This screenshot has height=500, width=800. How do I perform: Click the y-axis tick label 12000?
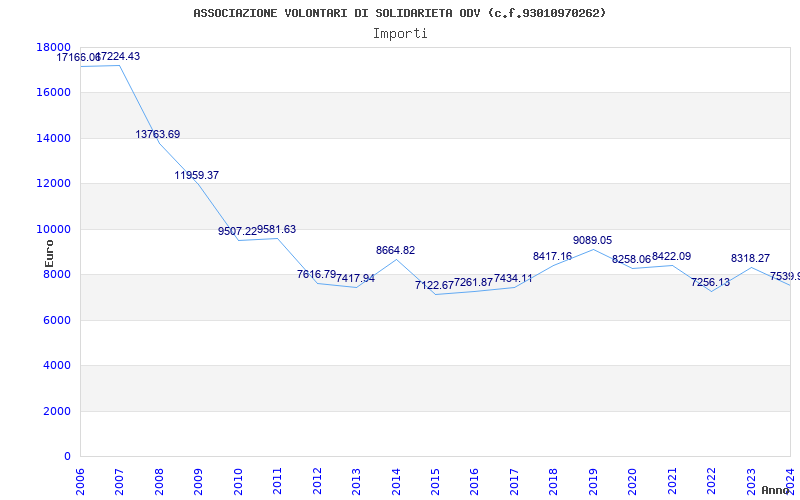[54, 184]
